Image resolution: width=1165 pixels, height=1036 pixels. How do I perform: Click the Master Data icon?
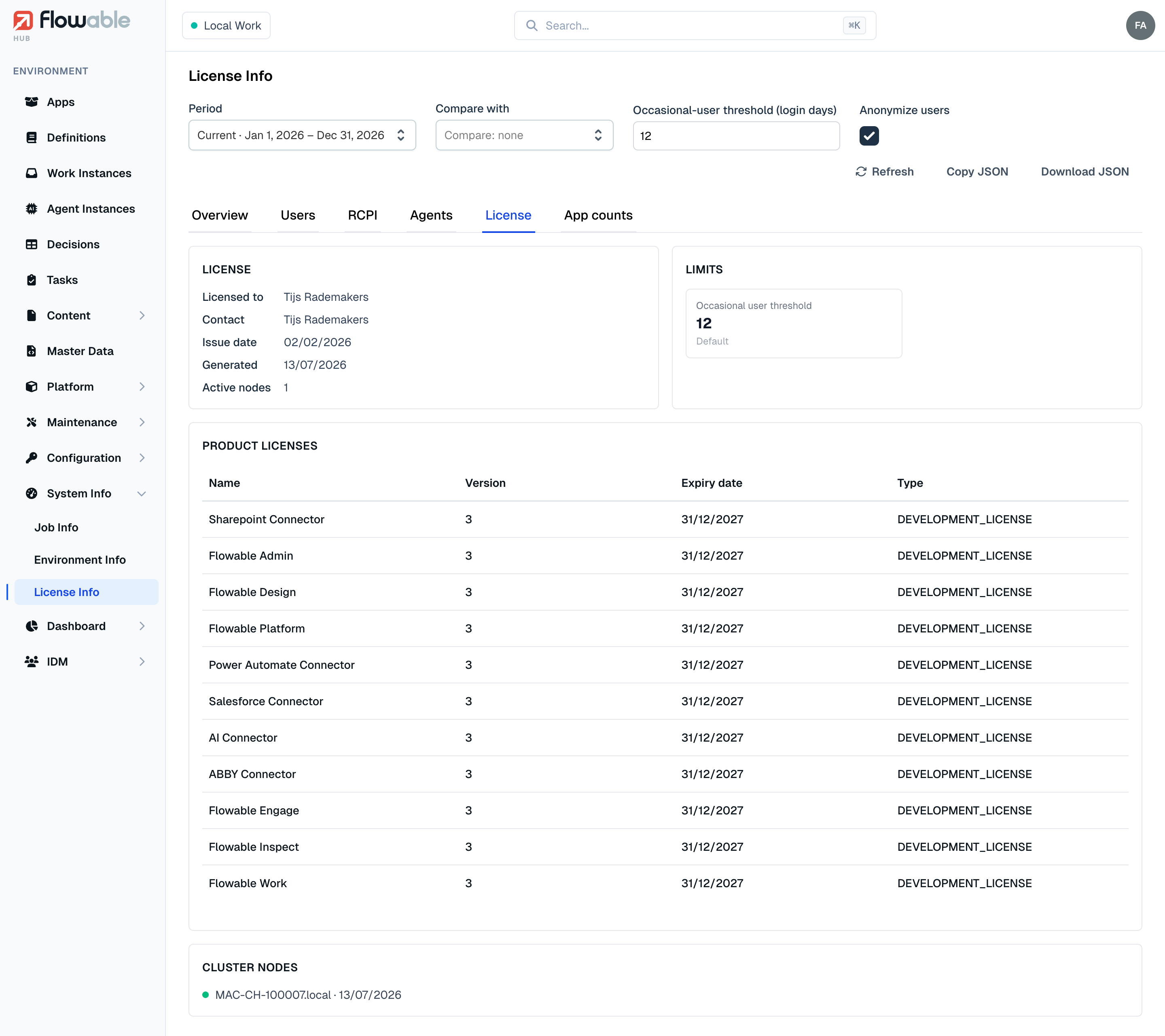pos(31,351)
